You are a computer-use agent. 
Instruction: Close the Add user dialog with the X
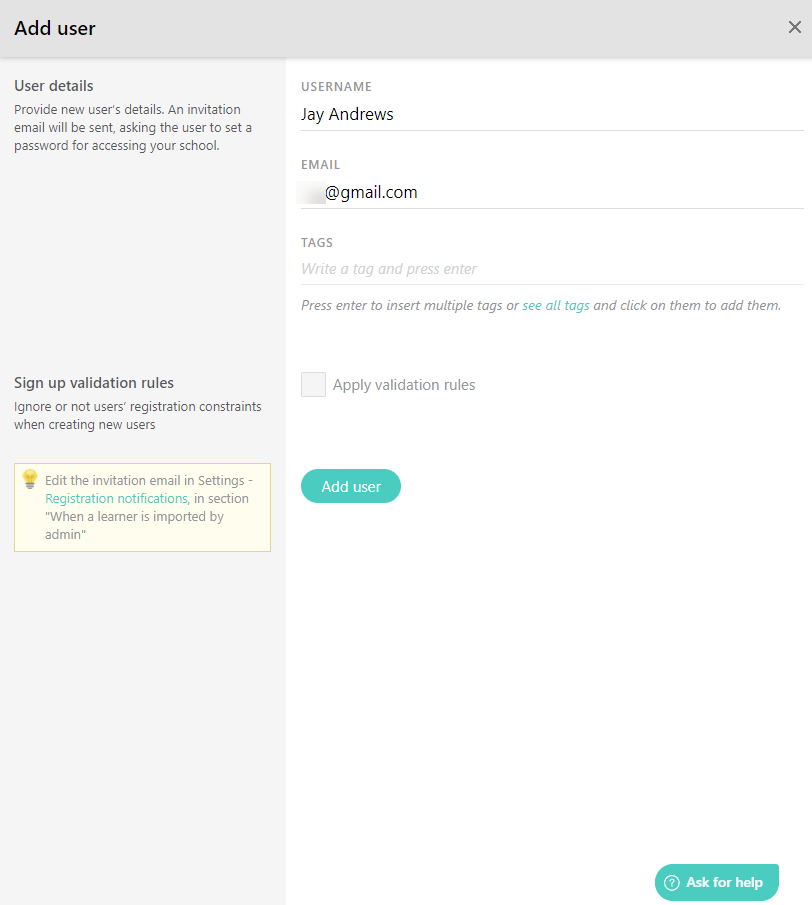point(795,28)
